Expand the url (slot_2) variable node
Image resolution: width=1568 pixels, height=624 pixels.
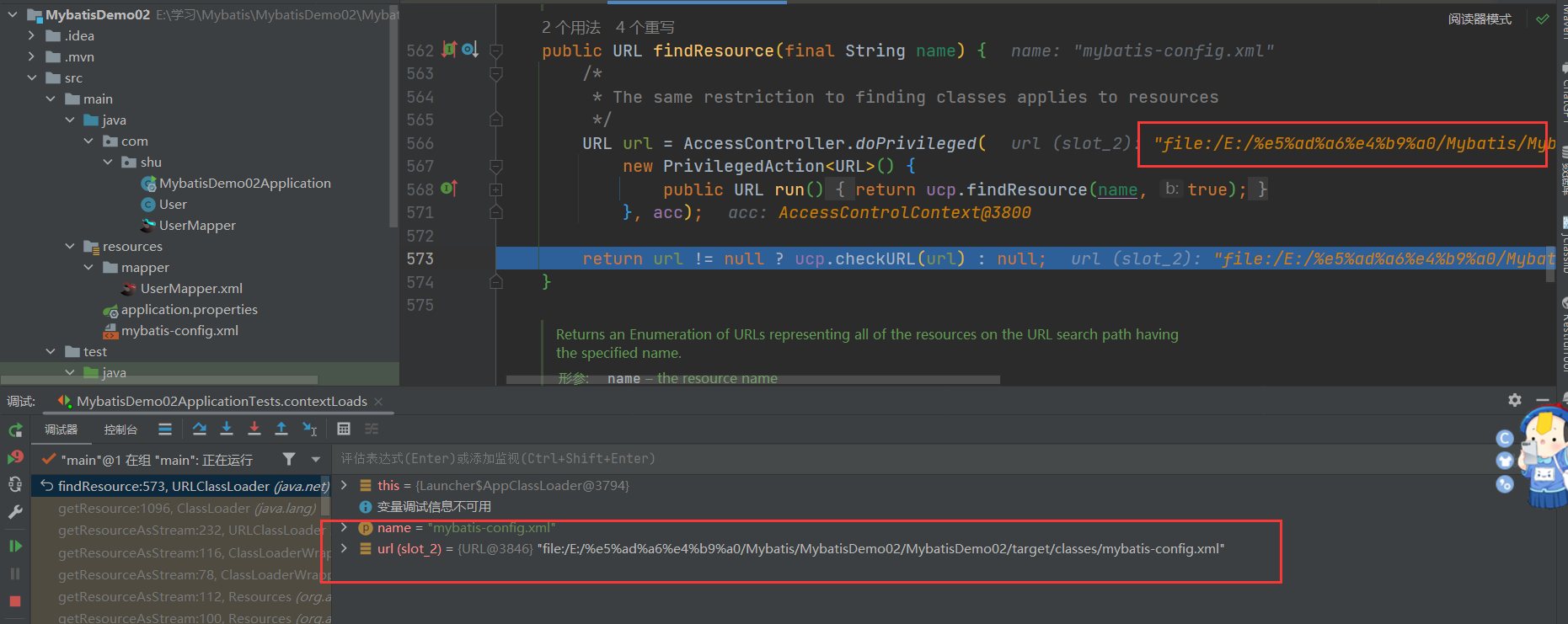coord(344,548)
